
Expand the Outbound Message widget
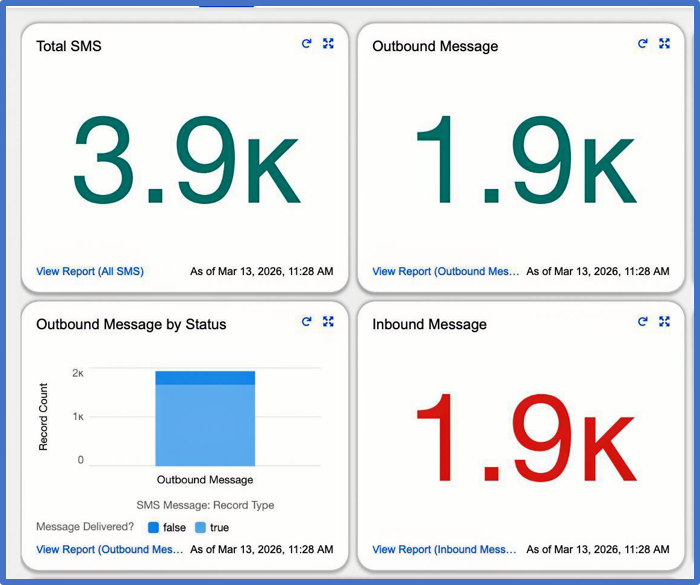click(x=664, y=43)
